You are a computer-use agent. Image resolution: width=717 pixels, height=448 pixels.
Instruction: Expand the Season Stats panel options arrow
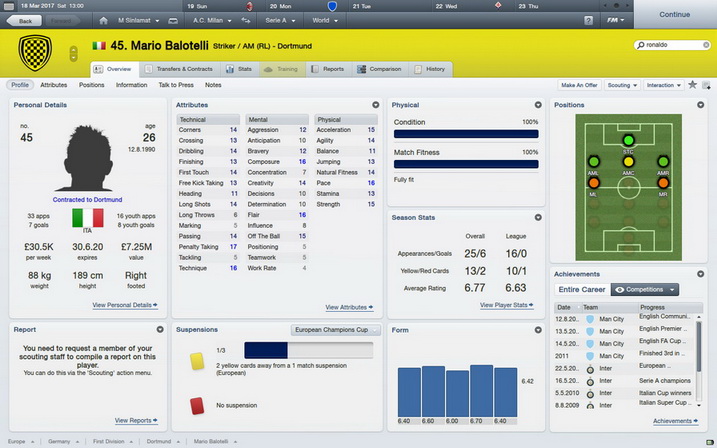pos(538,218)
